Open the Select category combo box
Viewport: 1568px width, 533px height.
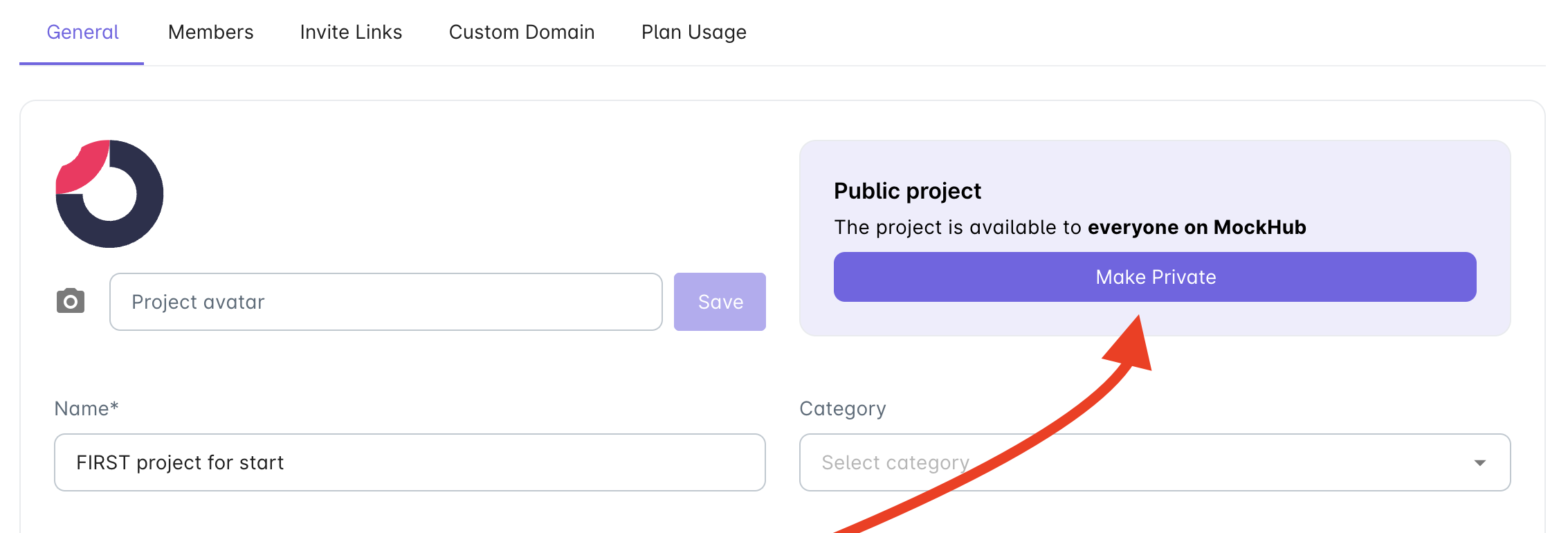pyautogui.click(x=1154, y=462)
